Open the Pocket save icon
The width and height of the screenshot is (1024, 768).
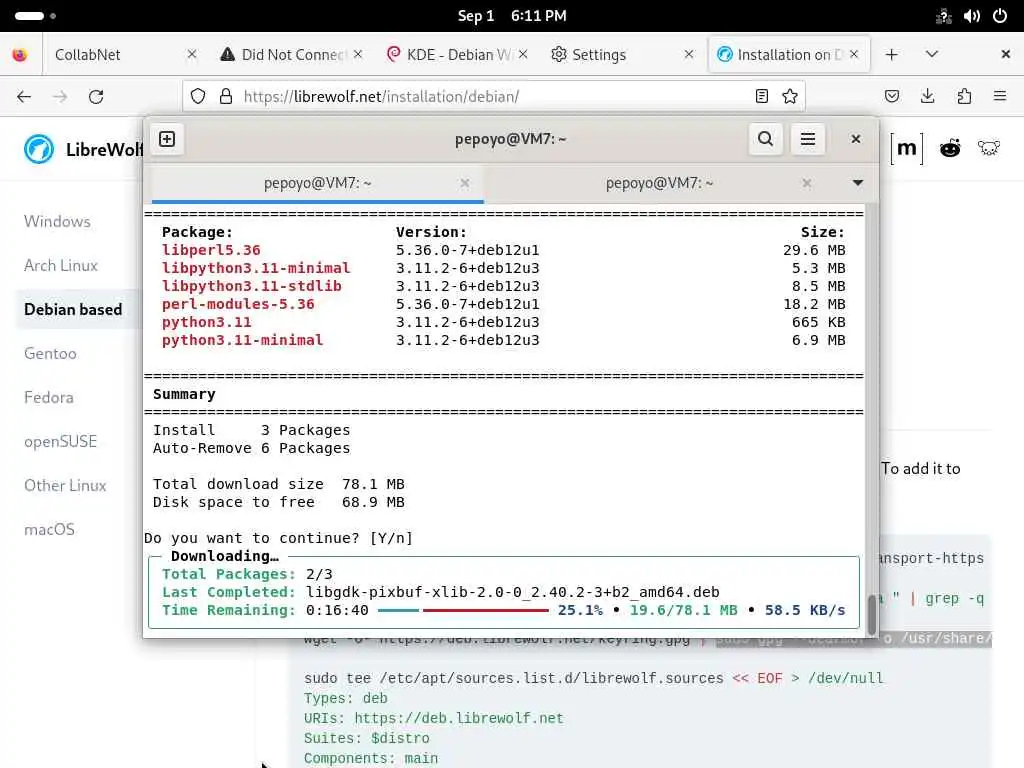pos(892,97)
